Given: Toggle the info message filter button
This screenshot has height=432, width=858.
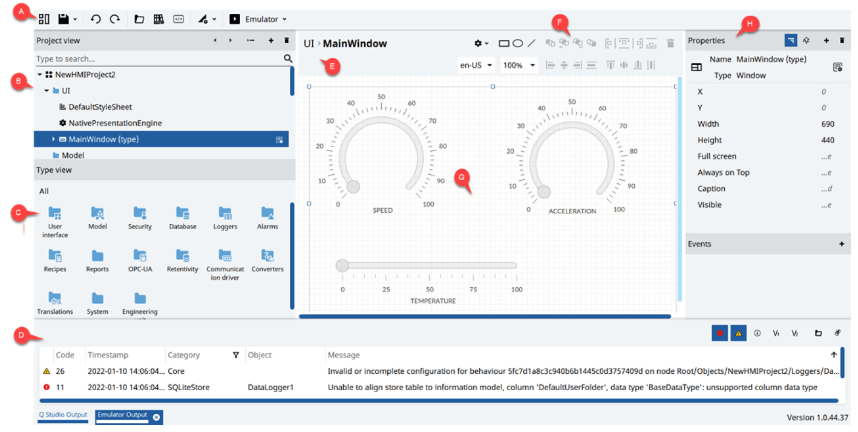Looking at the screenshot, I should (x=757, y=333).
